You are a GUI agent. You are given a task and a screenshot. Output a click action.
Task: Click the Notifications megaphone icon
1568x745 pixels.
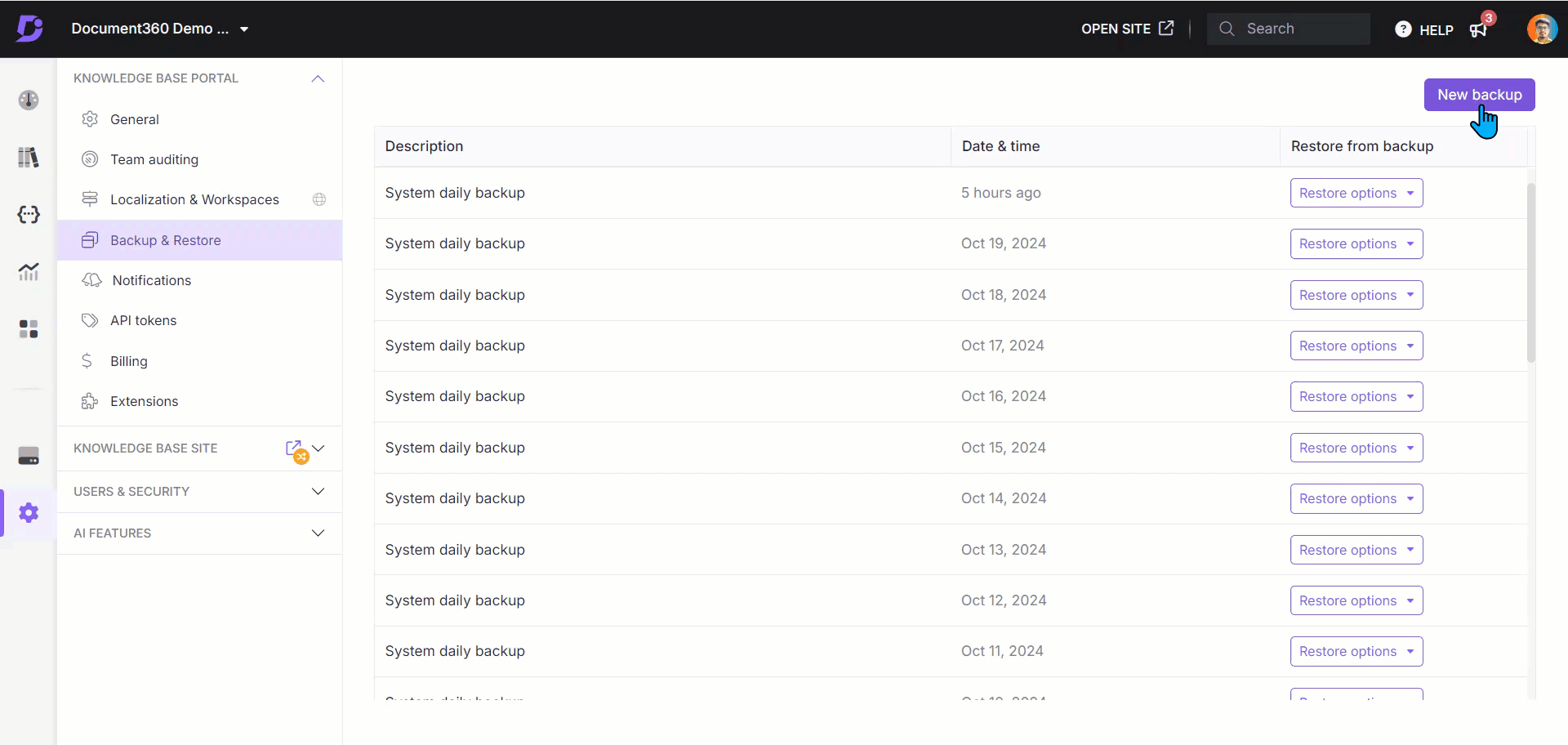click(x=91, y=280)
